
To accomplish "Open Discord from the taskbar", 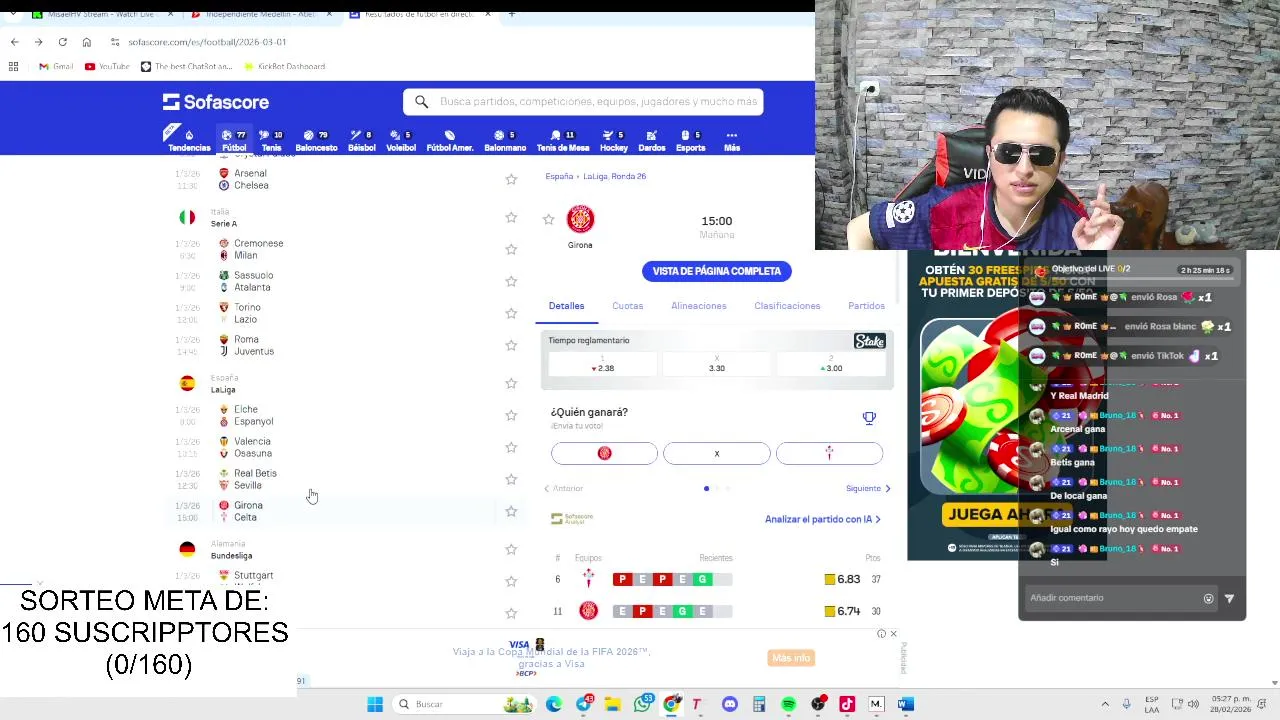I will click(730, 704).
